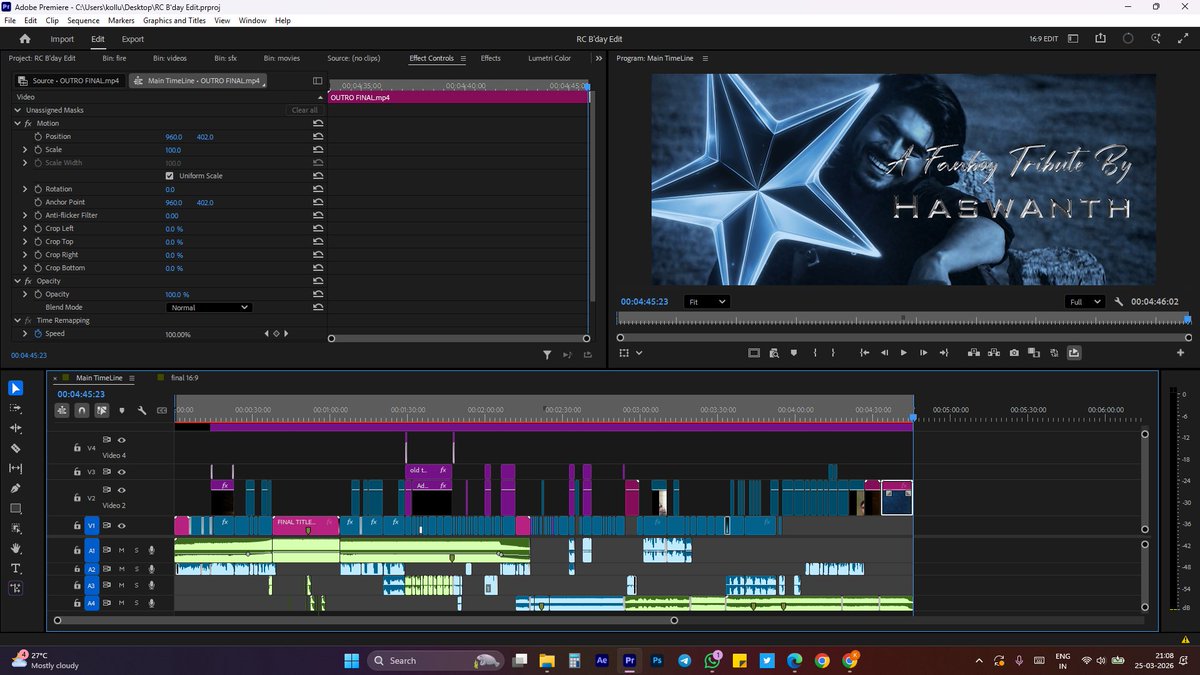1200x675 pixels.
Task: Click Add Marker in Program monitor
Action: (794, 352)
